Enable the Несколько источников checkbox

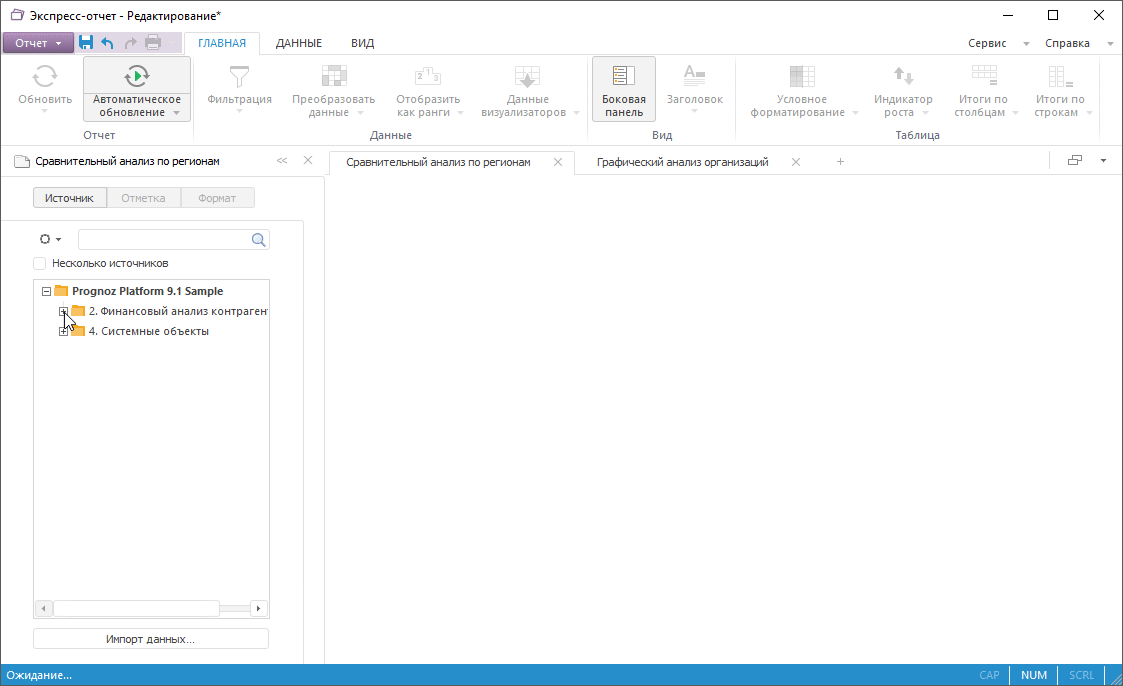pyautogui.click(x=39, y=264)
